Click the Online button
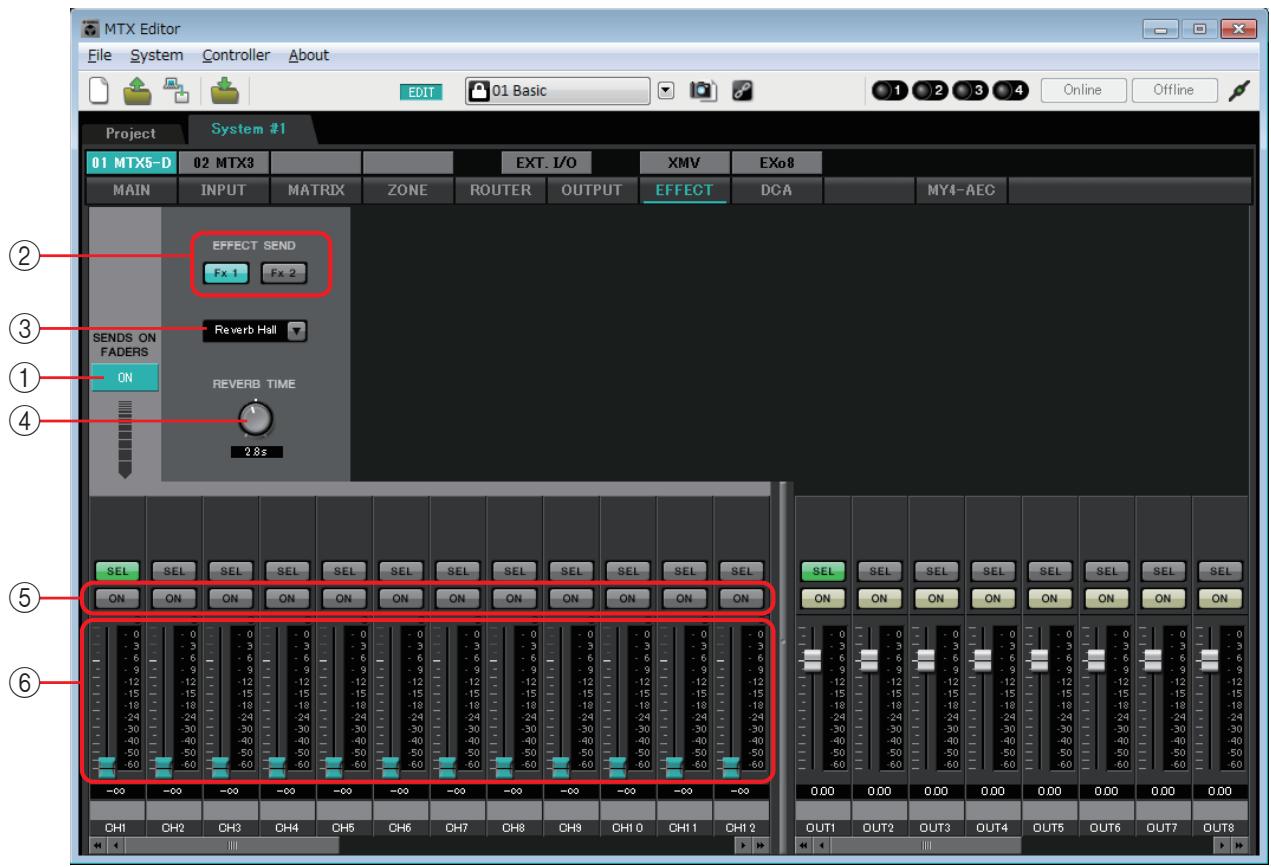 1081,92
